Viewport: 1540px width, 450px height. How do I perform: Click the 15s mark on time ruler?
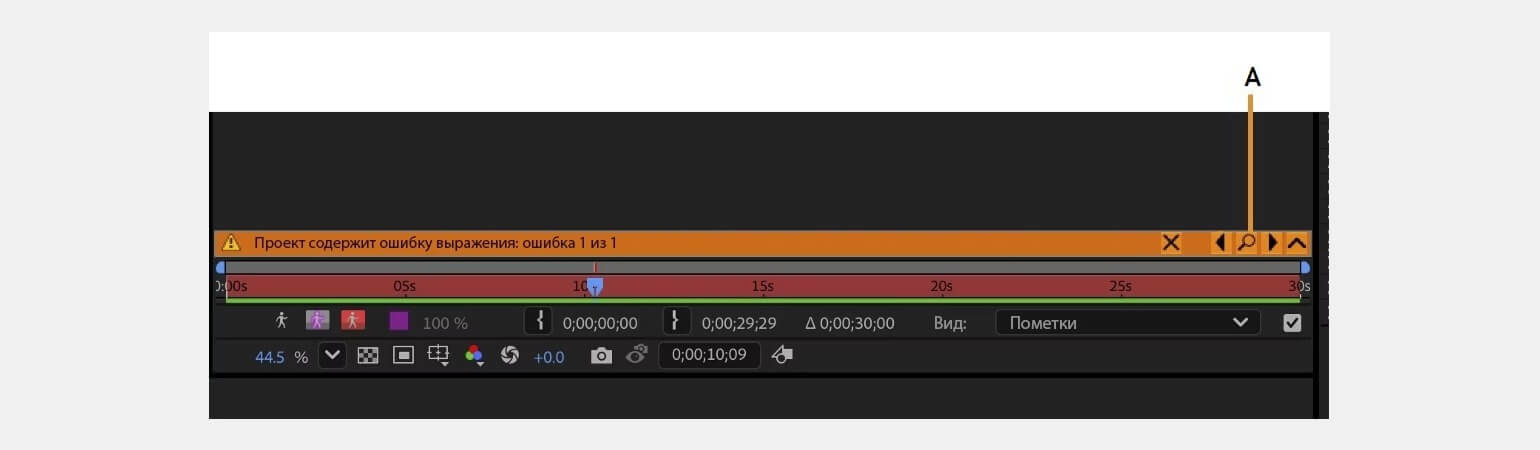[x=762, y=287]
